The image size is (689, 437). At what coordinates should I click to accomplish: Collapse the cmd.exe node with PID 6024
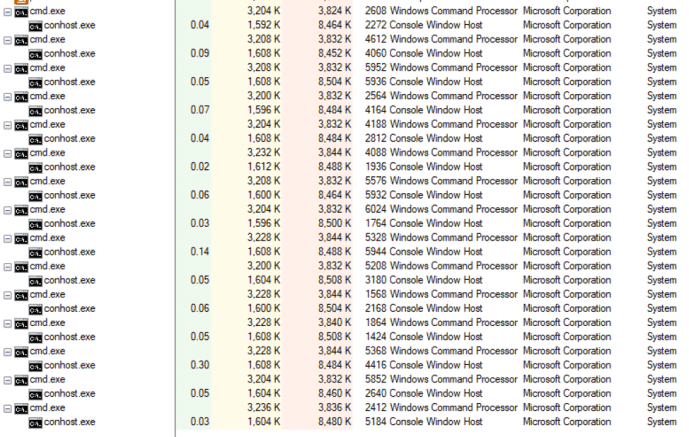click(9, 210)
